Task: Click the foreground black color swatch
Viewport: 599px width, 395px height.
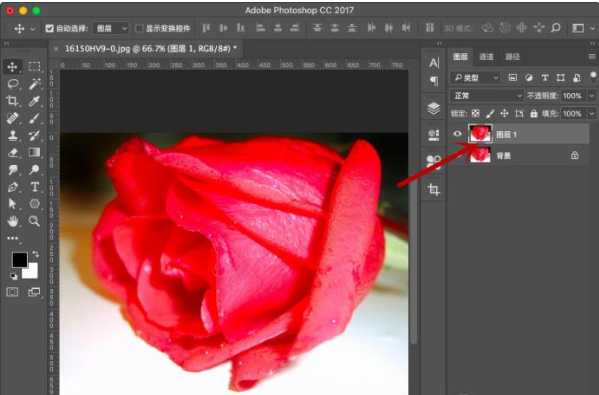Action: [x=19, y=260]
